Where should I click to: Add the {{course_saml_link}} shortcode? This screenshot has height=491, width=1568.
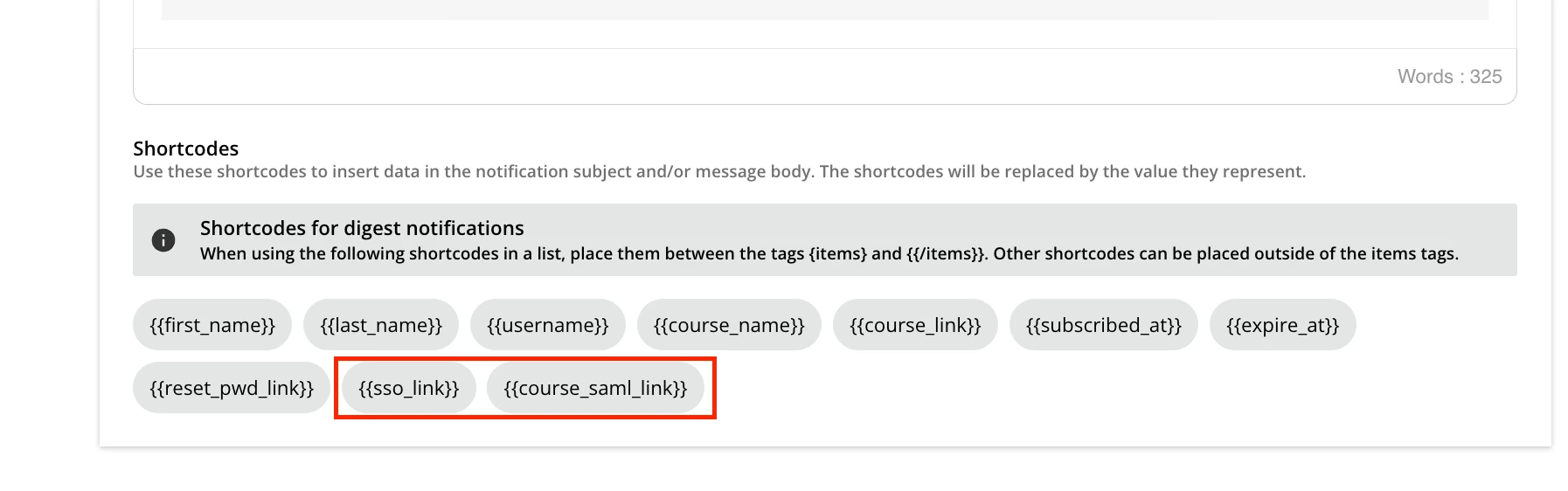(595, 388)
